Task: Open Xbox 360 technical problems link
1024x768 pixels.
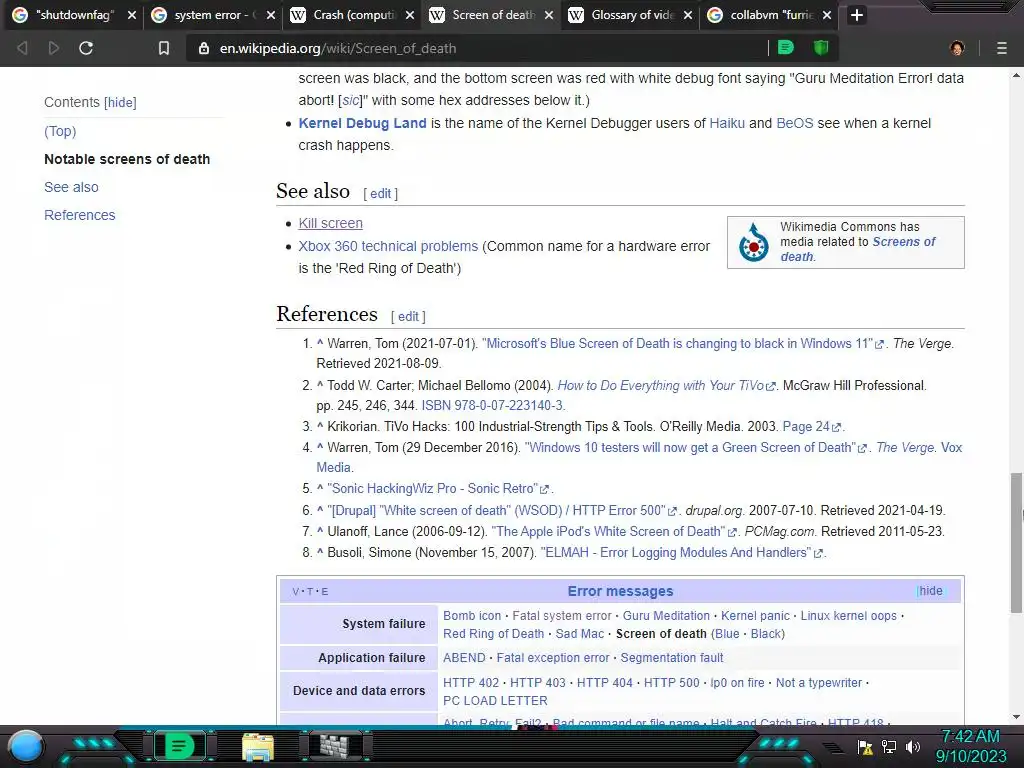Action: click(x=388, y=246)
